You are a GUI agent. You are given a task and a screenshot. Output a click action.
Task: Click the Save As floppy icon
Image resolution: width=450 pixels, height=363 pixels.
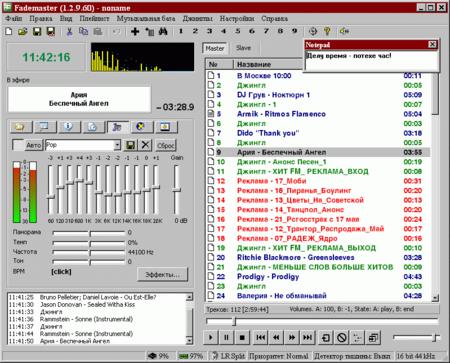51,32
